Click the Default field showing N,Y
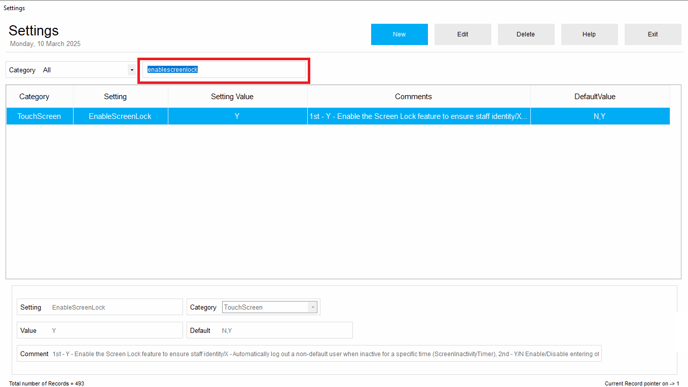 click(269, 330)
